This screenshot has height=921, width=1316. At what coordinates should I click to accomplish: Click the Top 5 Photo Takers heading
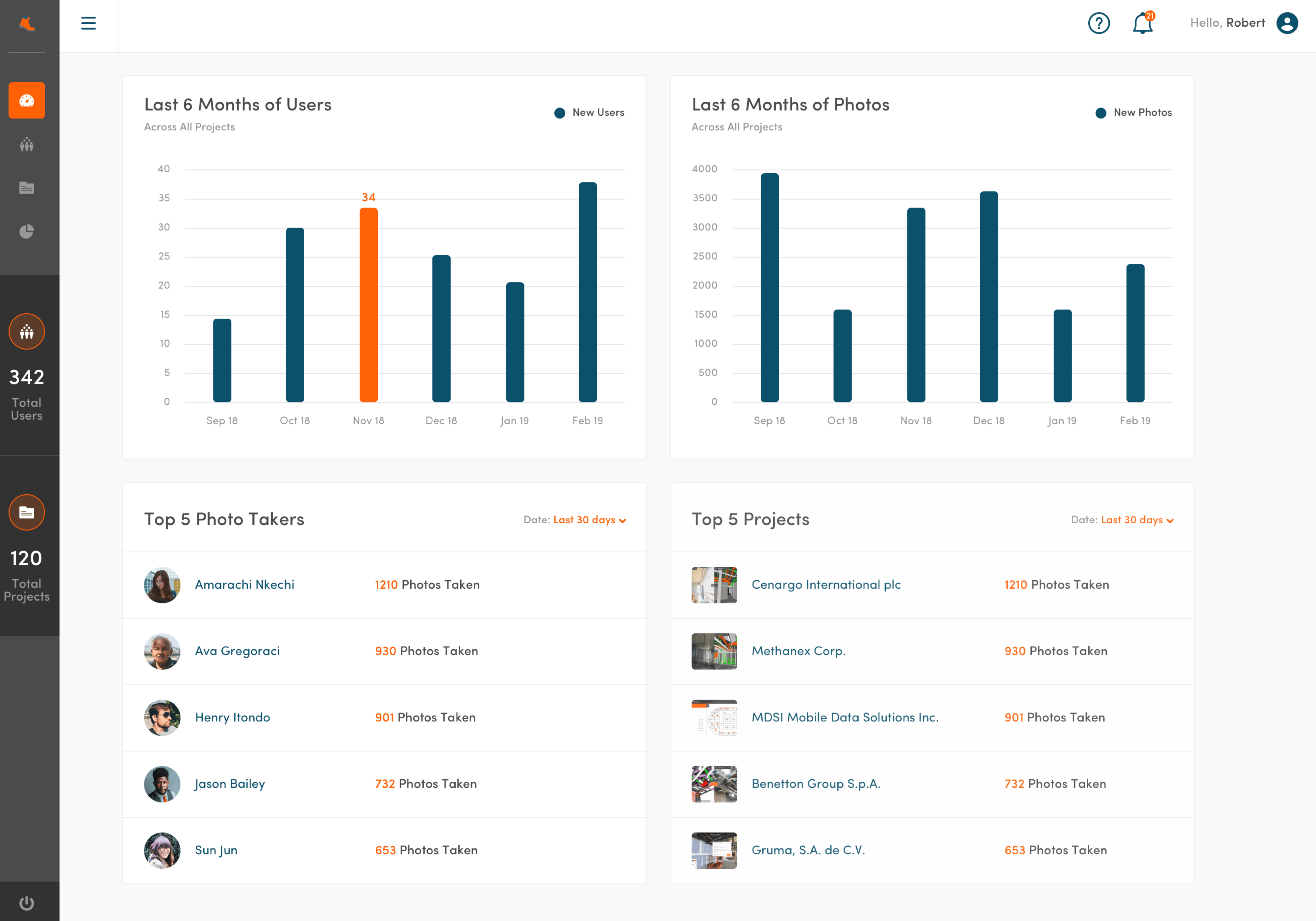(224, 519)
